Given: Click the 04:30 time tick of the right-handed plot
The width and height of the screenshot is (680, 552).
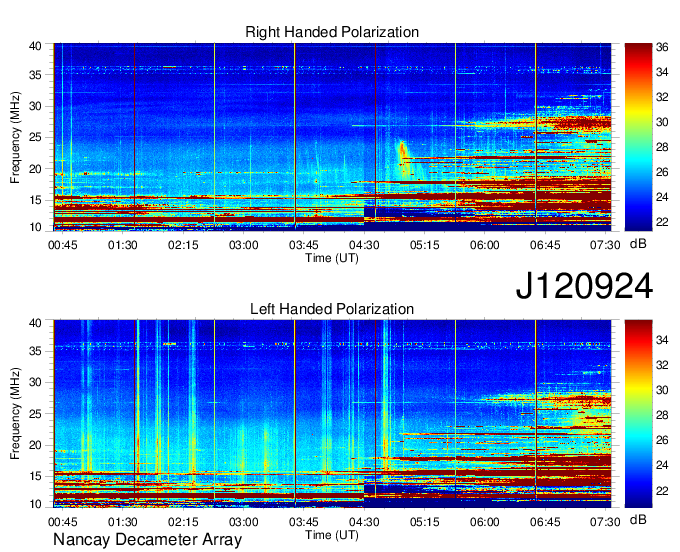Looking at the screenshot, I should coord(364,245).
